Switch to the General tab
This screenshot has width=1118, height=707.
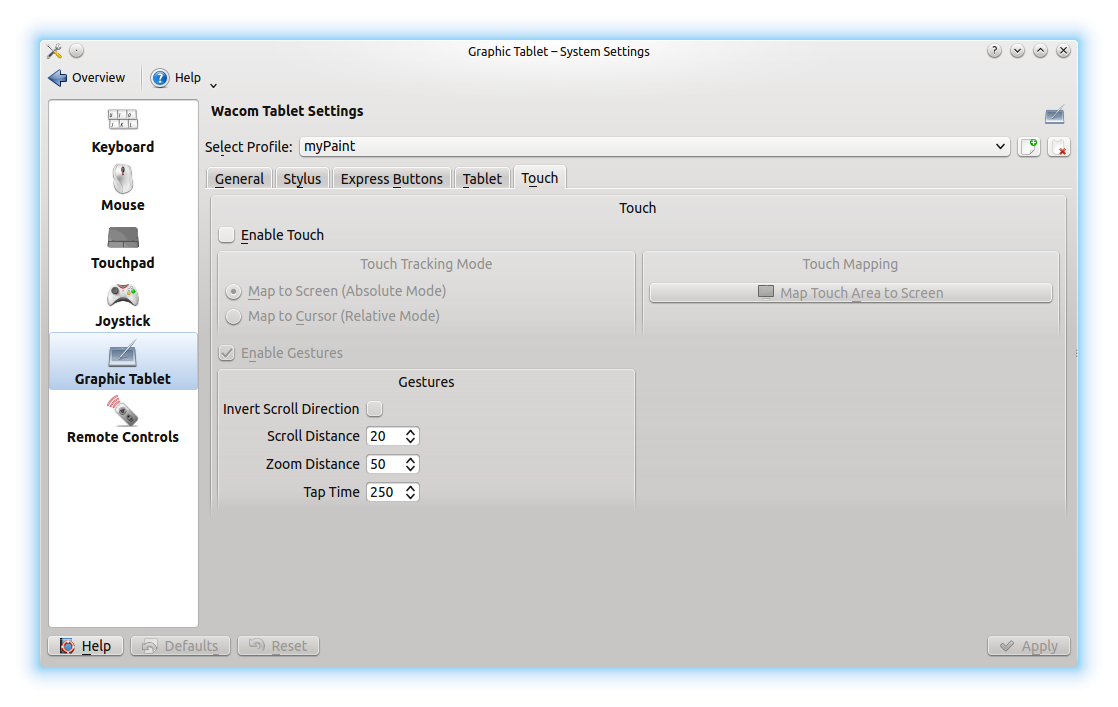240,179
